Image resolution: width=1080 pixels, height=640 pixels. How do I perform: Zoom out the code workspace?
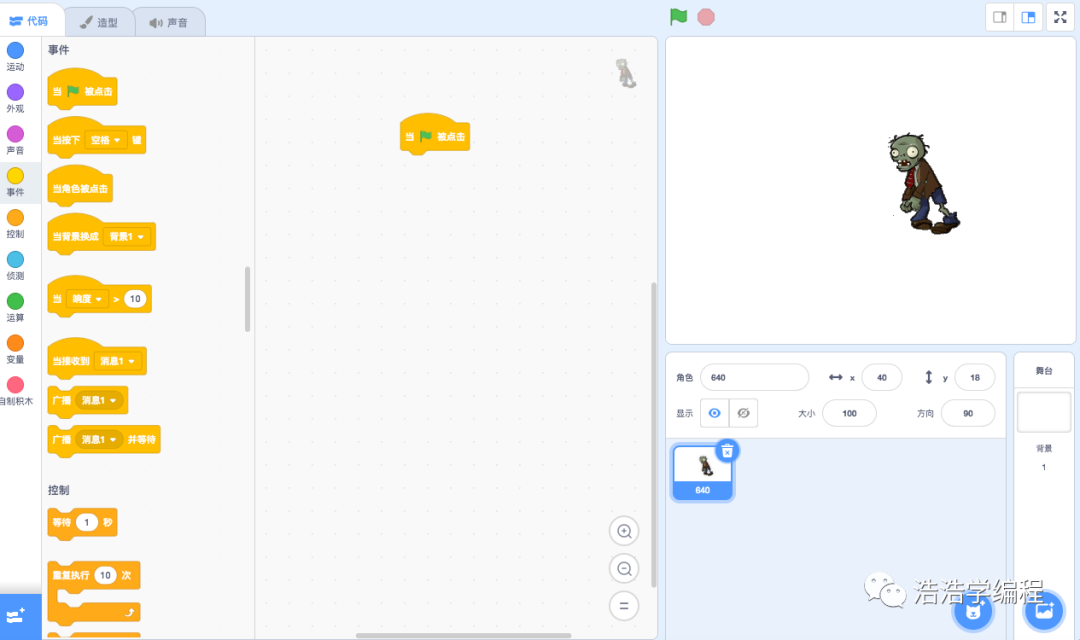point(624,568)
